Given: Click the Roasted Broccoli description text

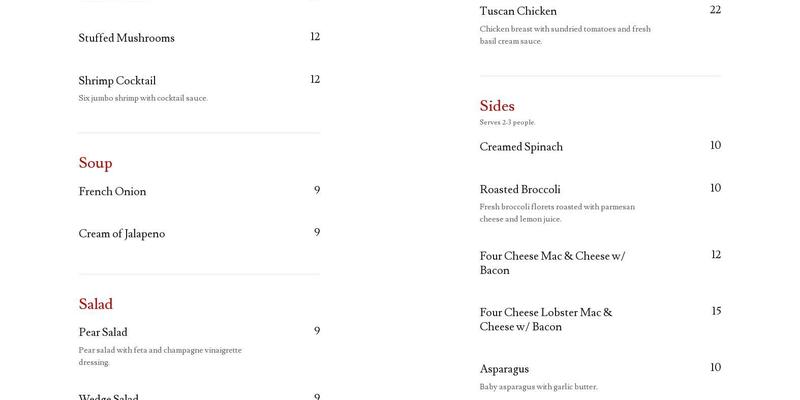Looking at the screenshot, I should pos(557,213).
